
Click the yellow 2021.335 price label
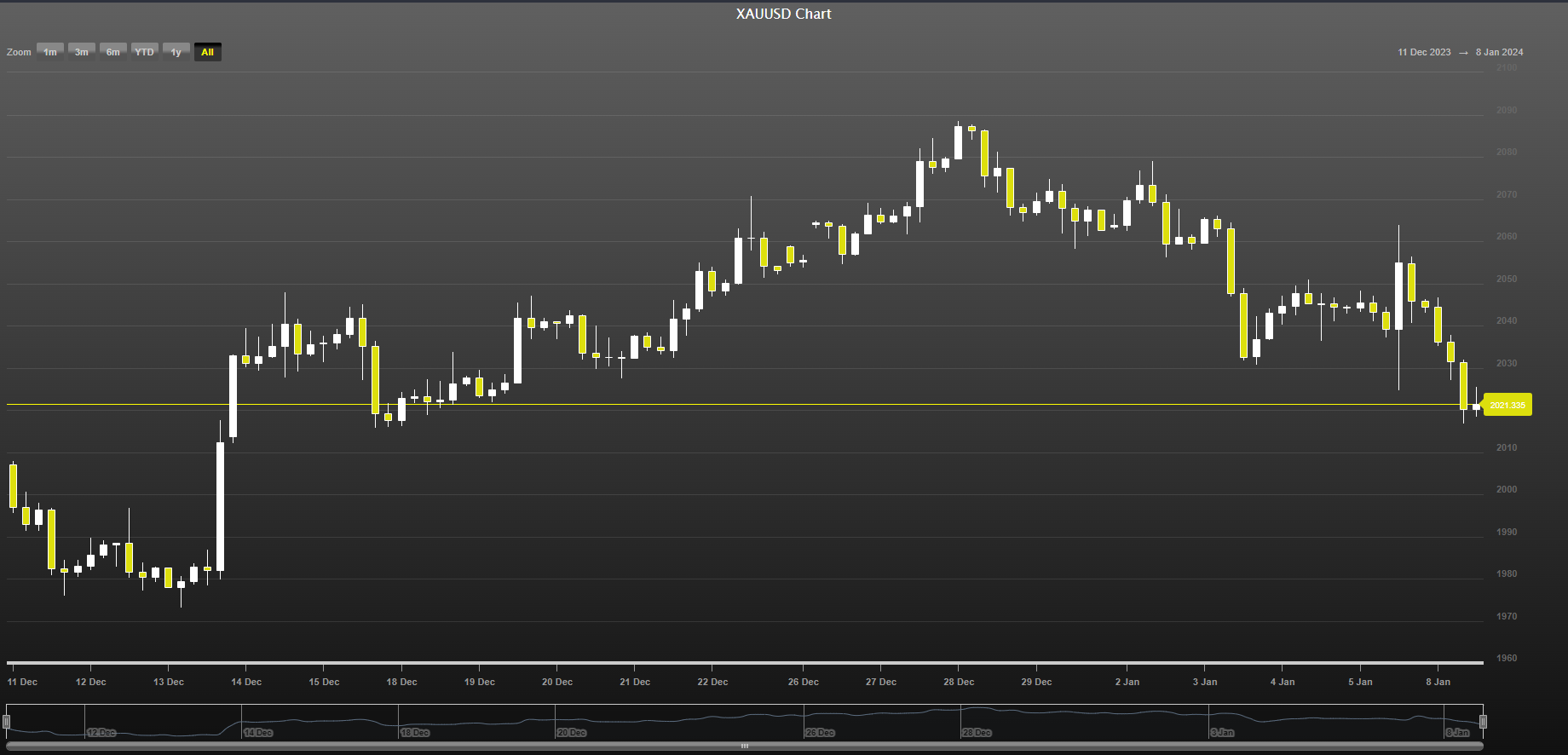pyautogui.click(x=1507, y=405)
